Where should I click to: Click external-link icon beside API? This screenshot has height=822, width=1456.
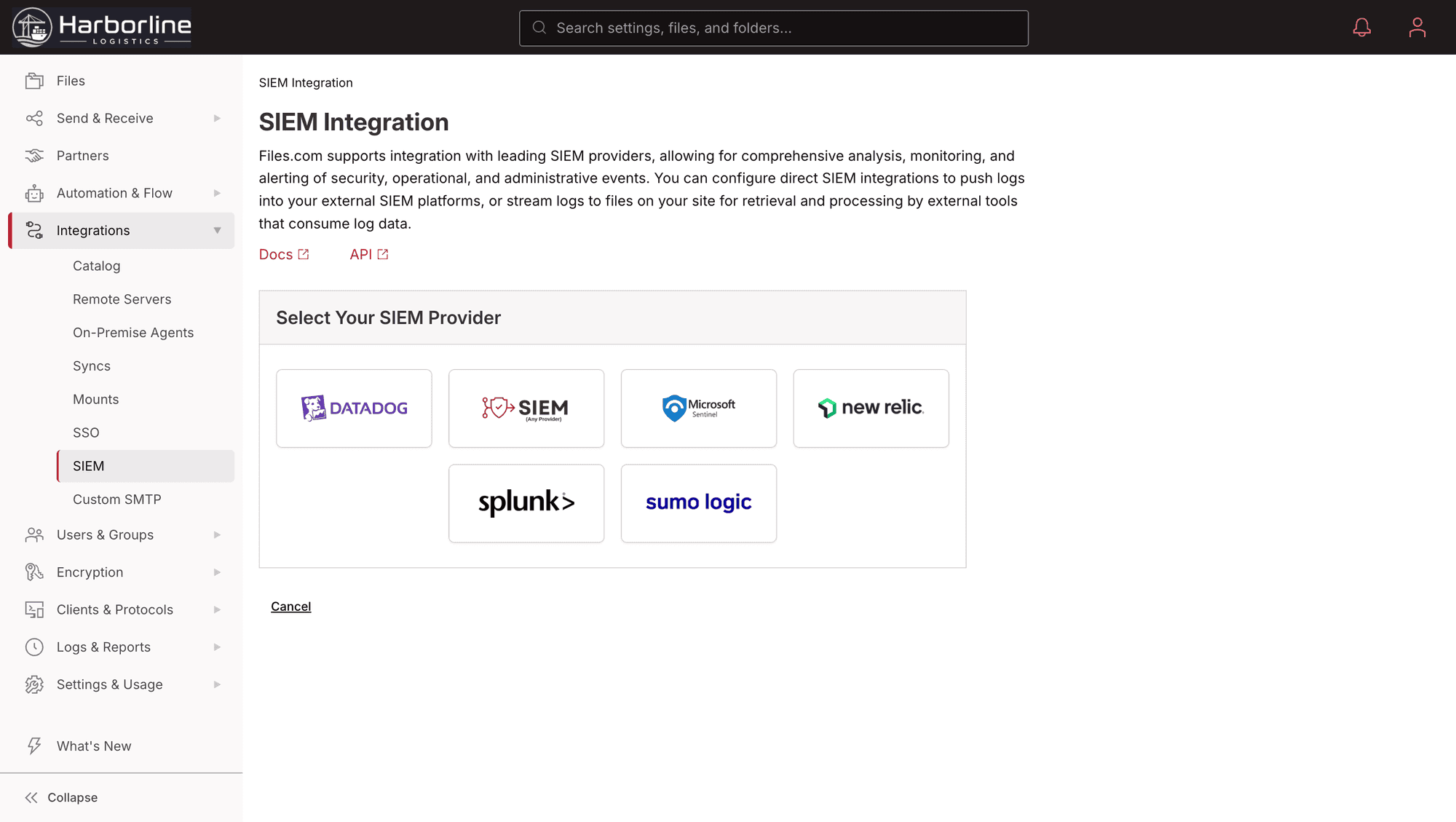pyautogui.click(x=383, y=254)
